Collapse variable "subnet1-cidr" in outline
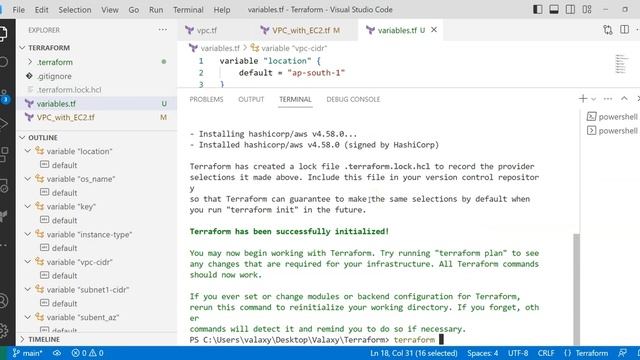 tap(28, 289)
